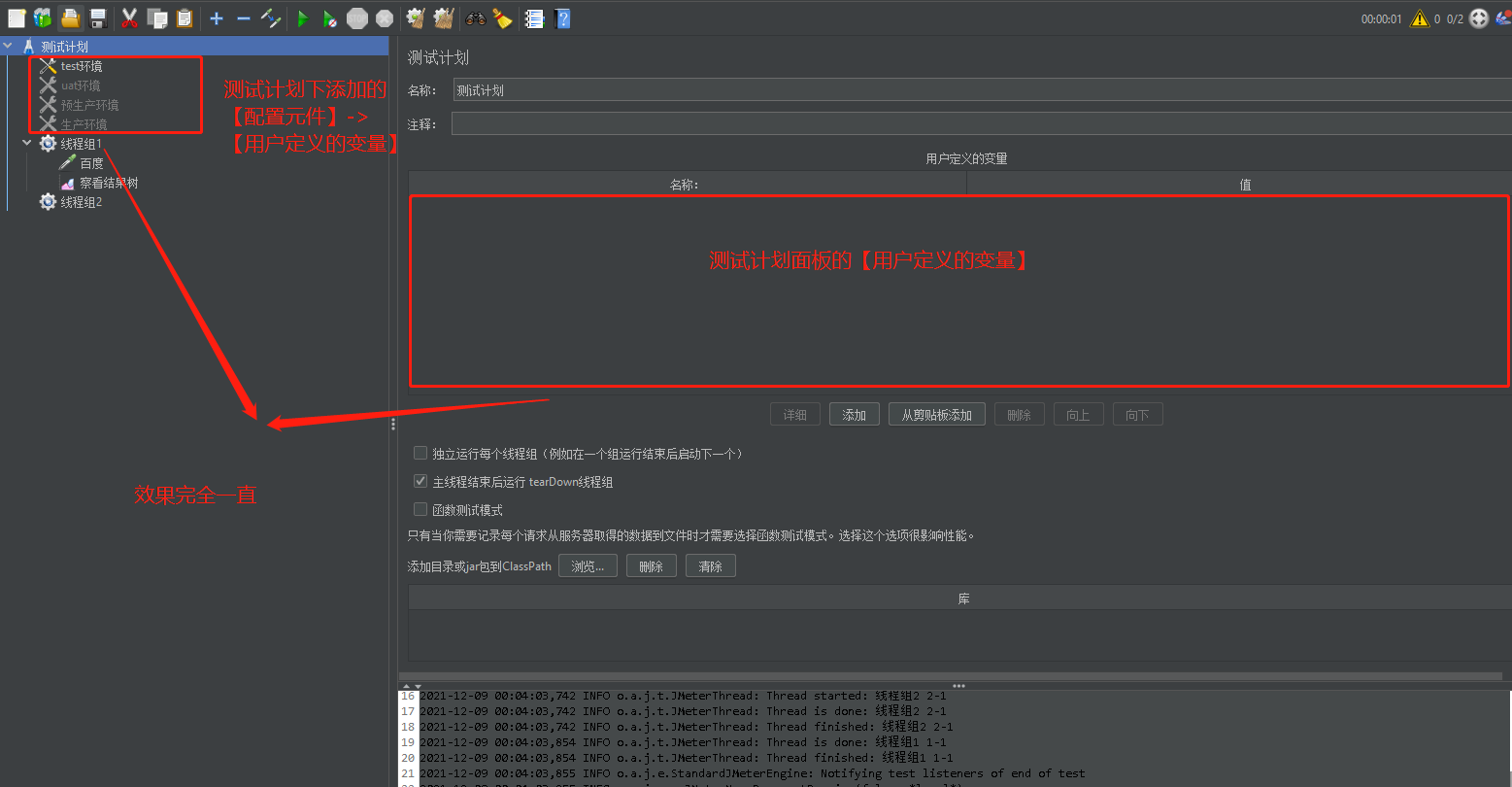This screenshot has width=1512, height=787.
Task: Start the test without pauses
Action: click(x=330, y=17)
